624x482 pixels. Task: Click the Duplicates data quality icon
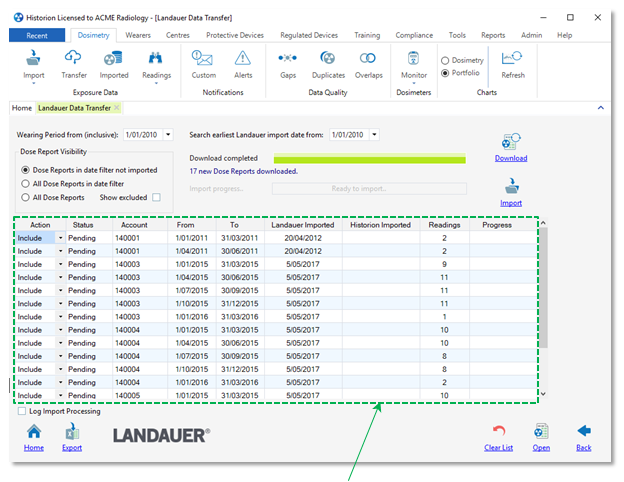[x=328, y=58]
